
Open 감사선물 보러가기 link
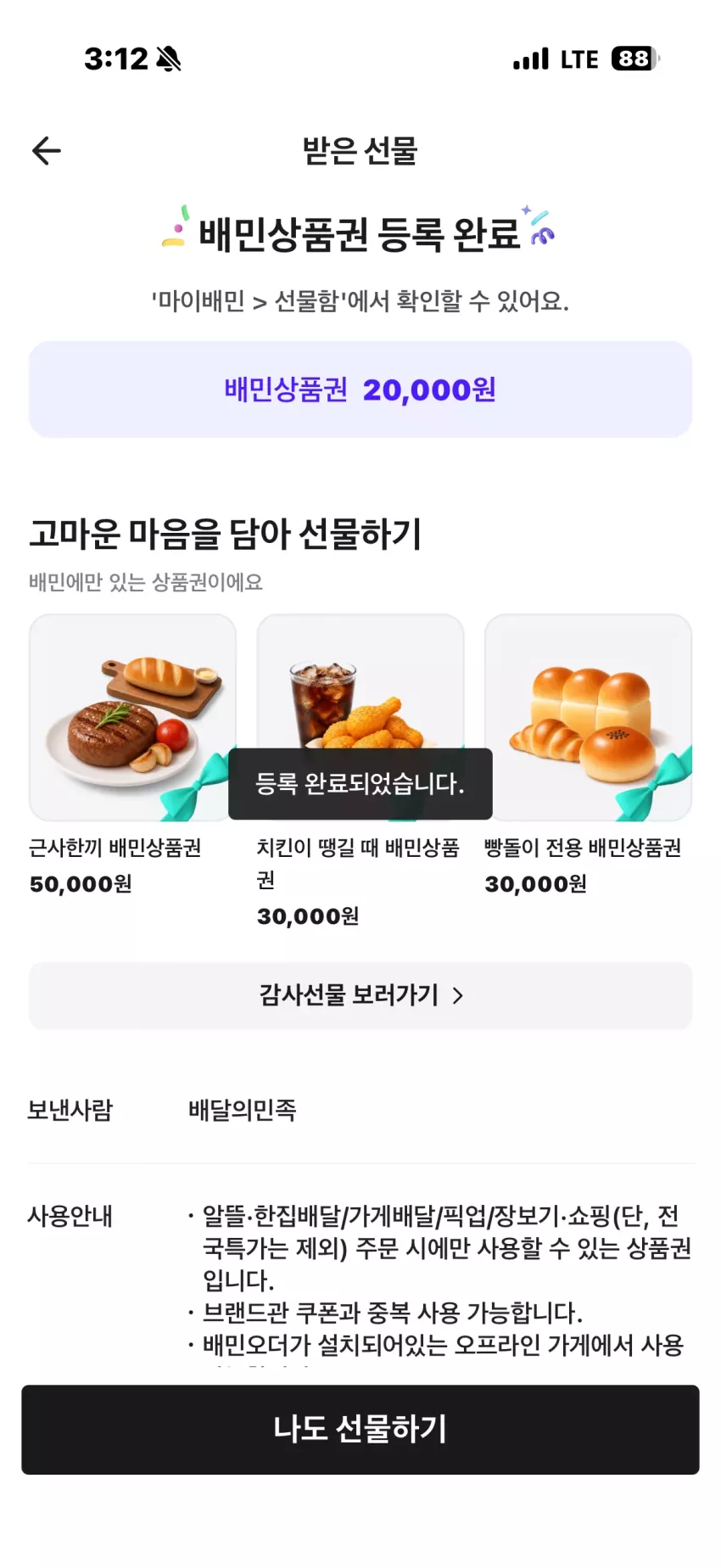360,995
